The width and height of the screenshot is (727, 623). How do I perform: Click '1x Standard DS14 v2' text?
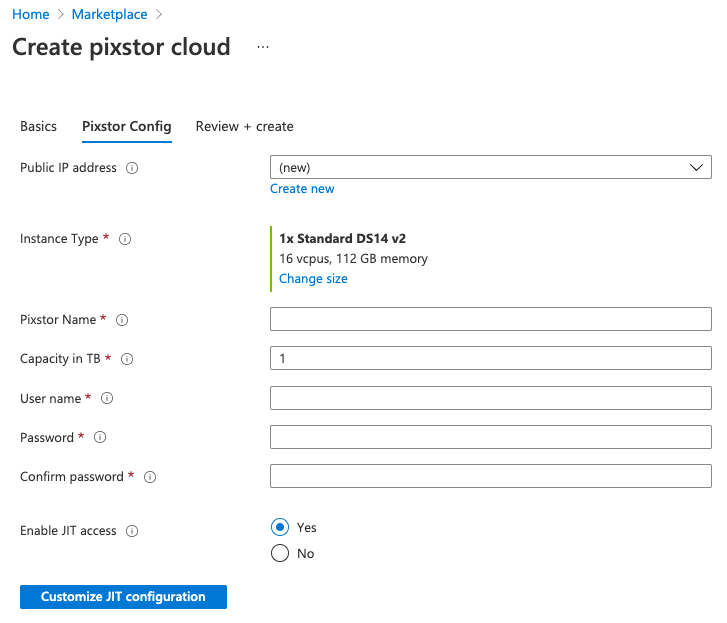342,239
